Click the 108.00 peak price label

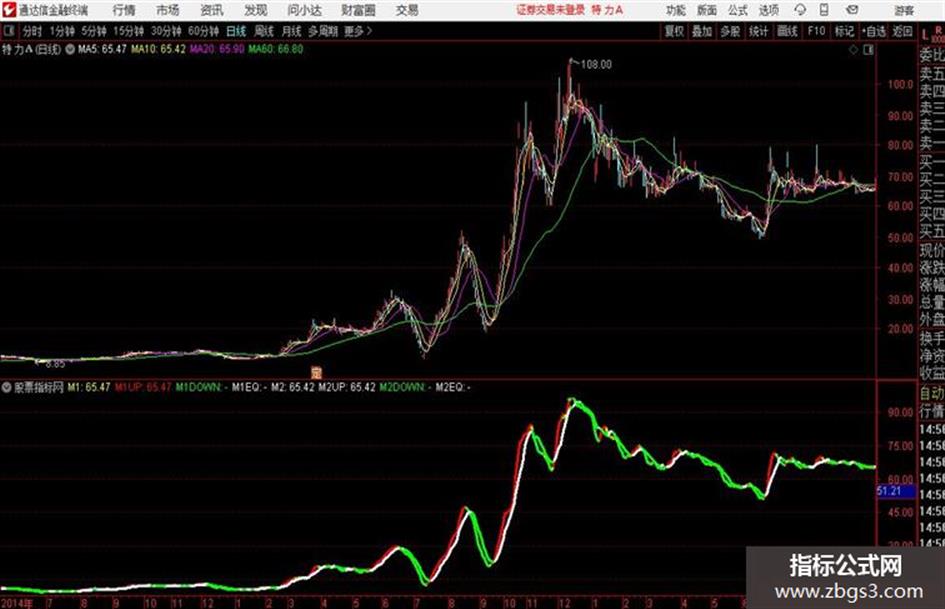pos(596,65)
